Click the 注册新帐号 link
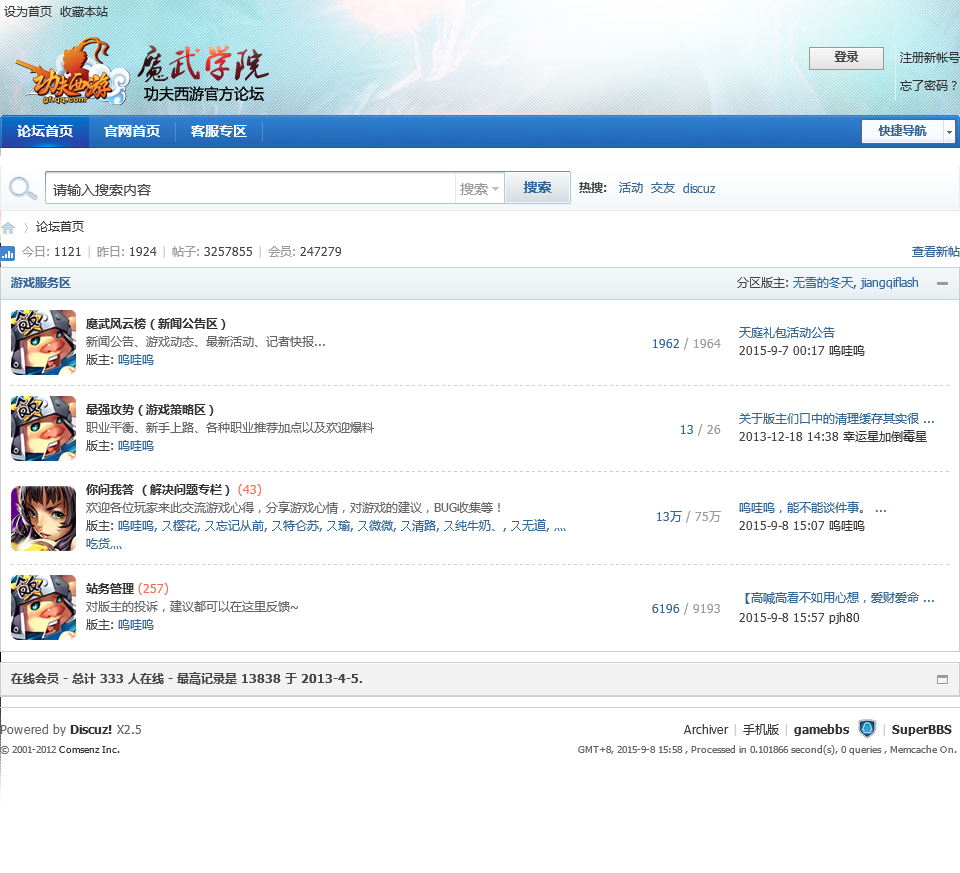Viewport: 960px width, 873px height. [x=929, y=58]
